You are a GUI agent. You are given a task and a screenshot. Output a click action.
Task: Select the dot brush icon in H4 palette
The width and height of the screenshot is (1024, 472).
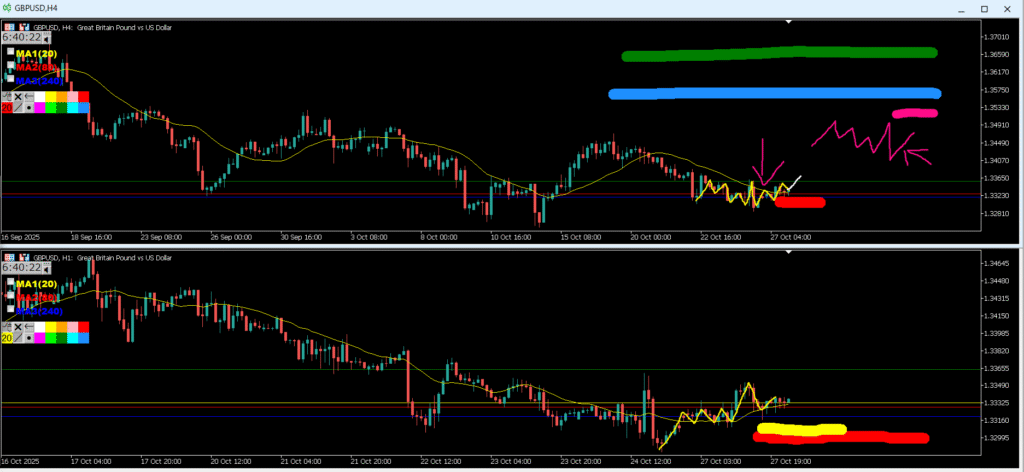pos(29,107)
